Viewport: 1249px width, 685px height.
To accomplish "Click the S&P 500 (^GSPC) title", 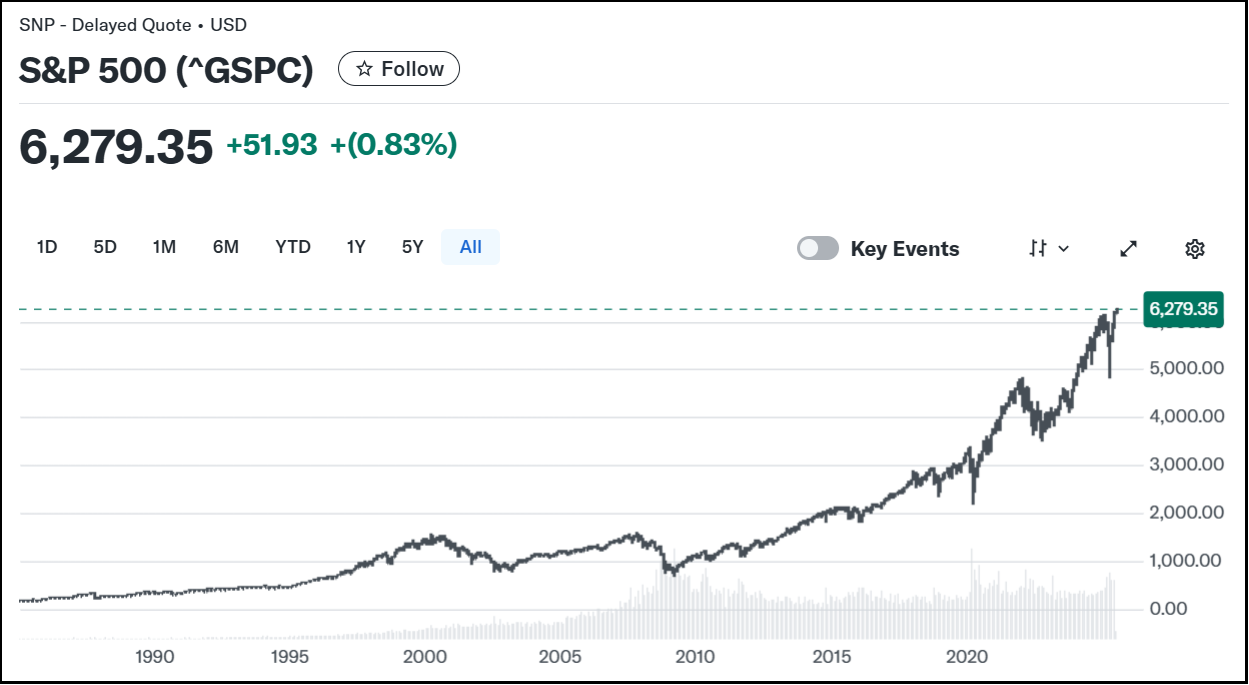I will [x=166, y=70].
